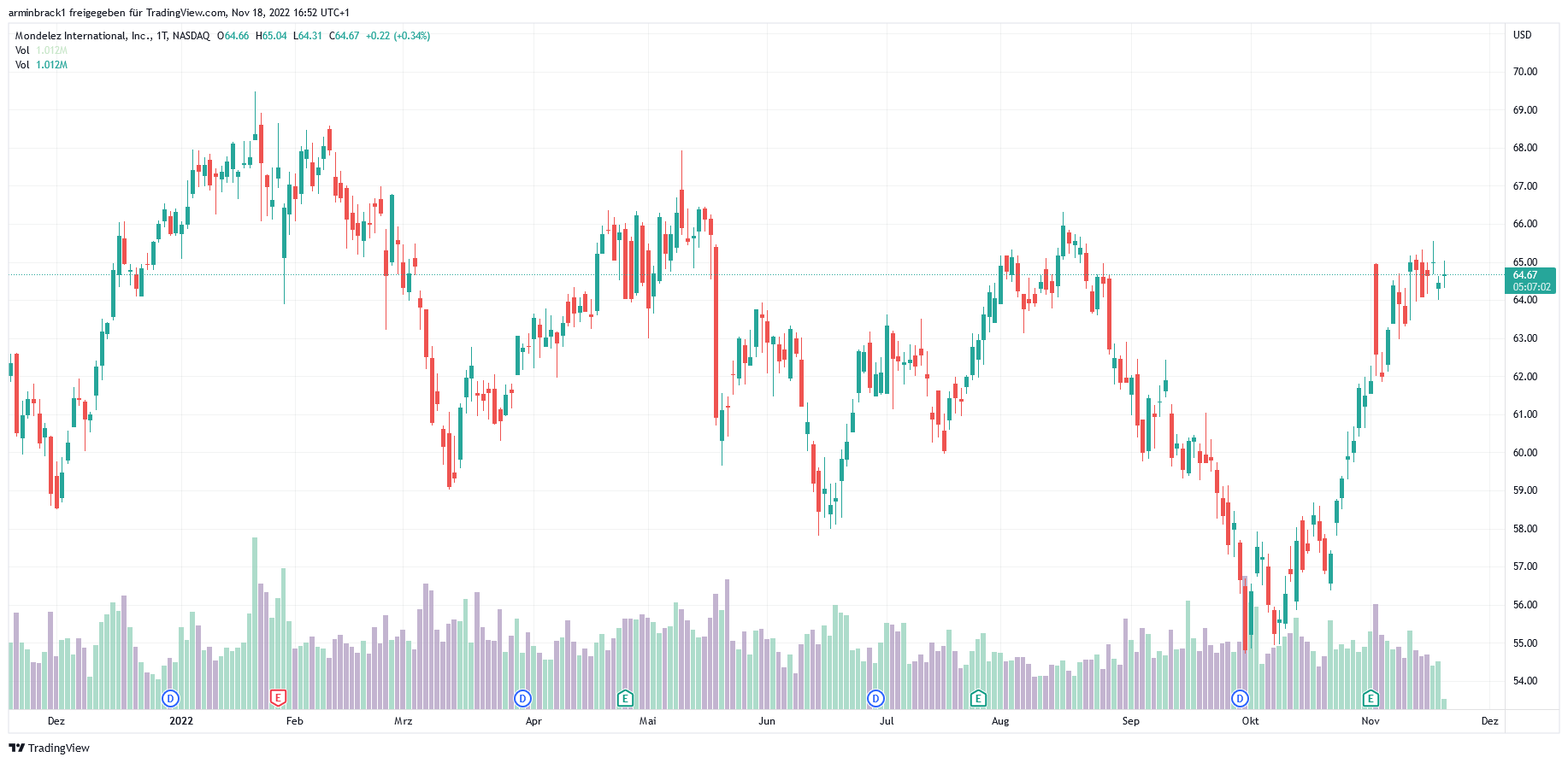
Task: Click the 66.00 price axis label
Action: pyautogui.click(x=1525, y=224)
